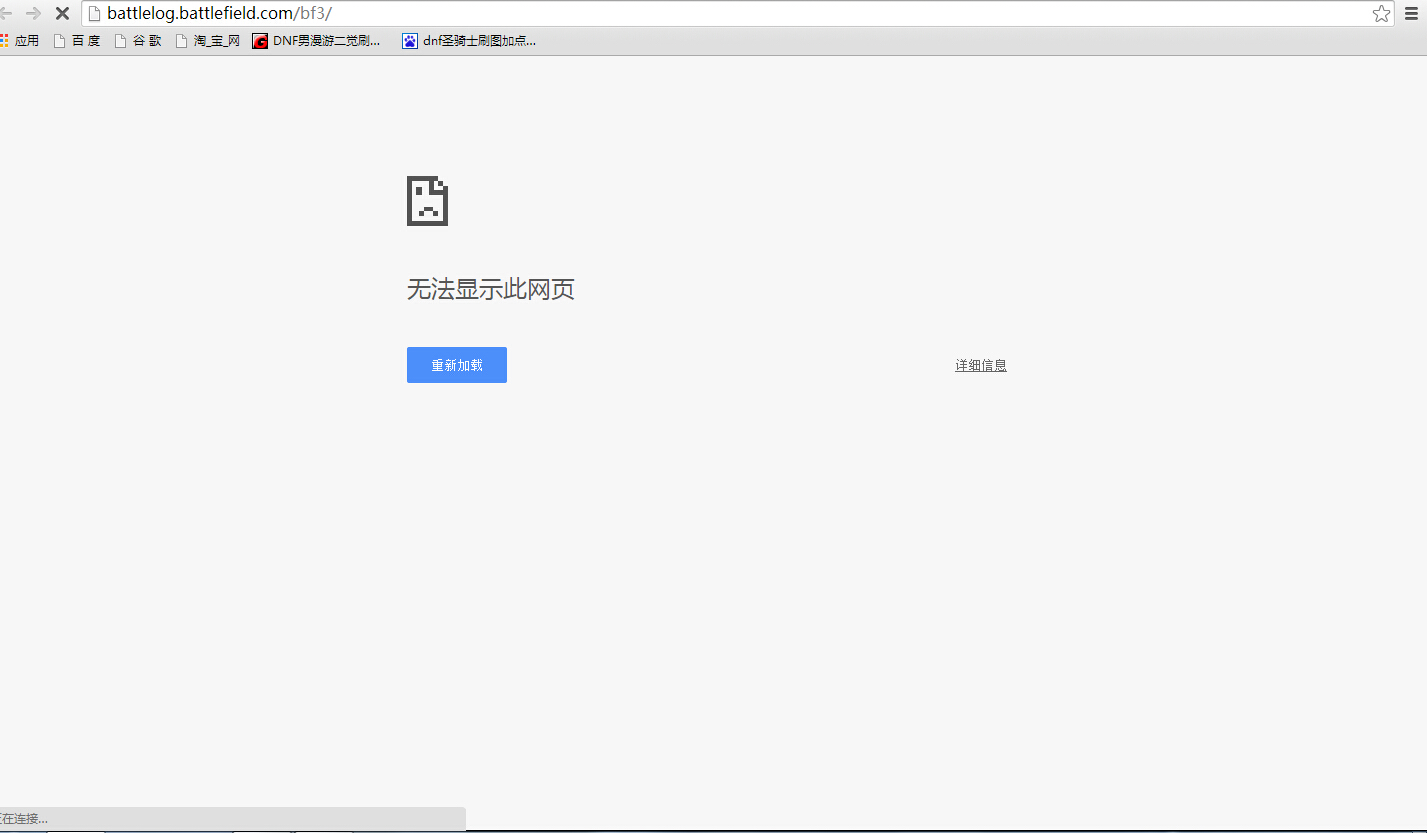Stop page loading with the X button
The image size is (1427, 833).
[61, 13]
